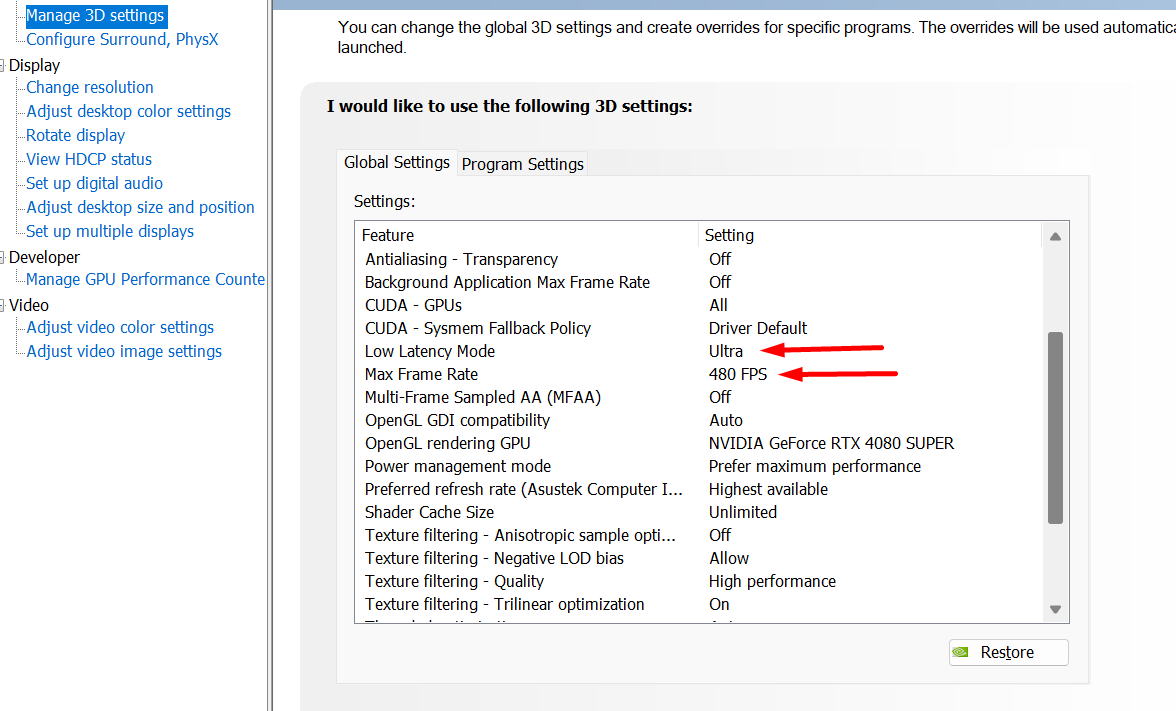
Task: Click the NVIDIA logo icon on Restore button
Action: [961, 652]
